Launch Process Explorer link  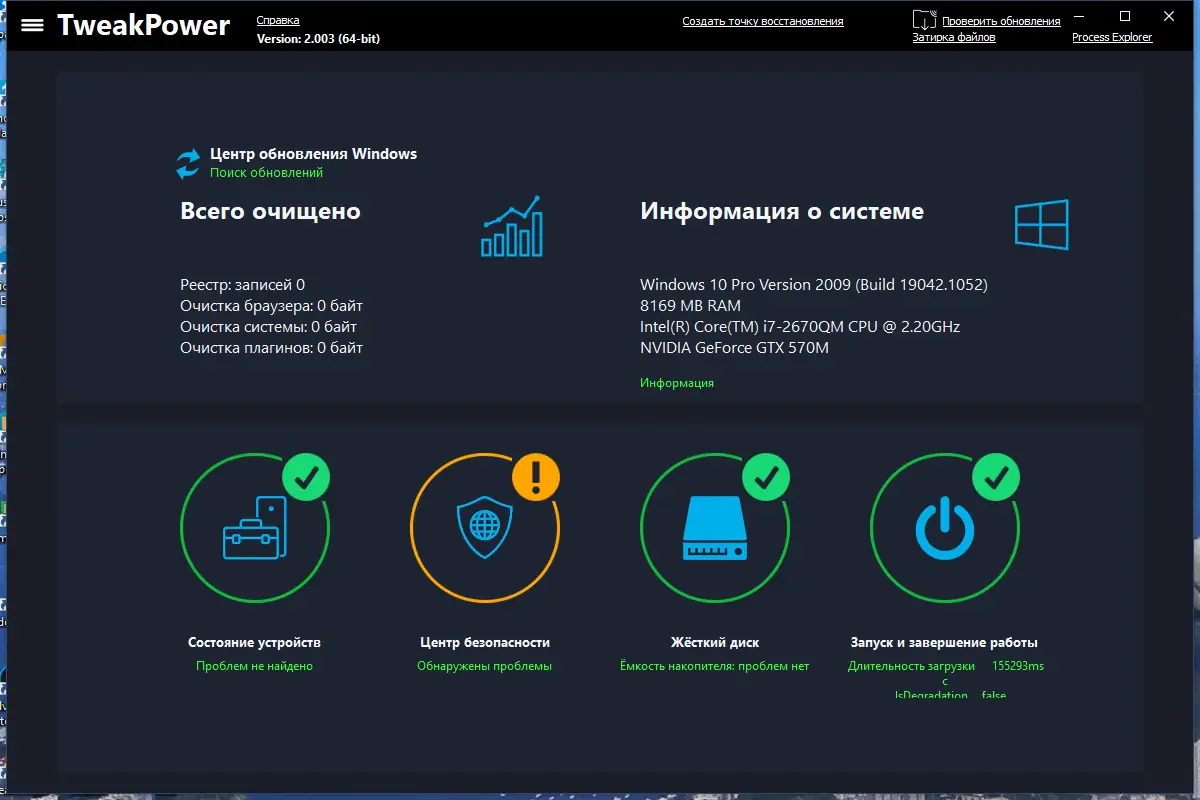click(1112, 37)
